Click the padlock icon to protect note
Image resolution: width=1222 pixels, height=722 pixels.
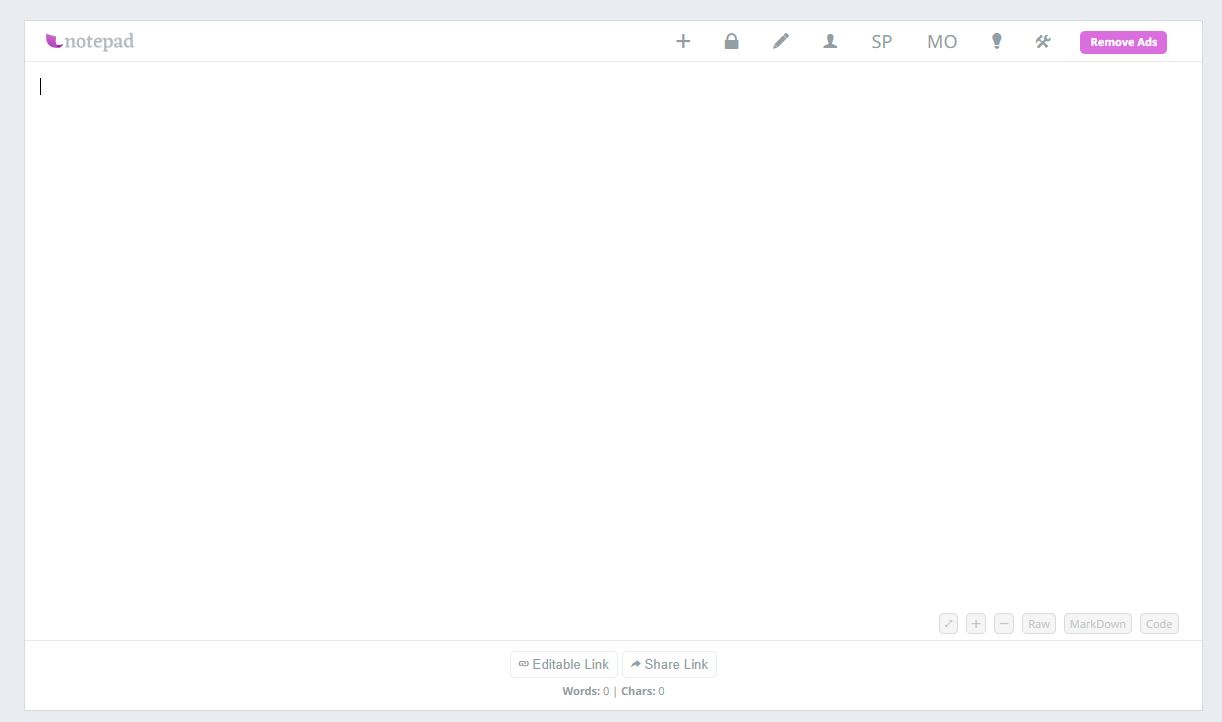point(731,42)
